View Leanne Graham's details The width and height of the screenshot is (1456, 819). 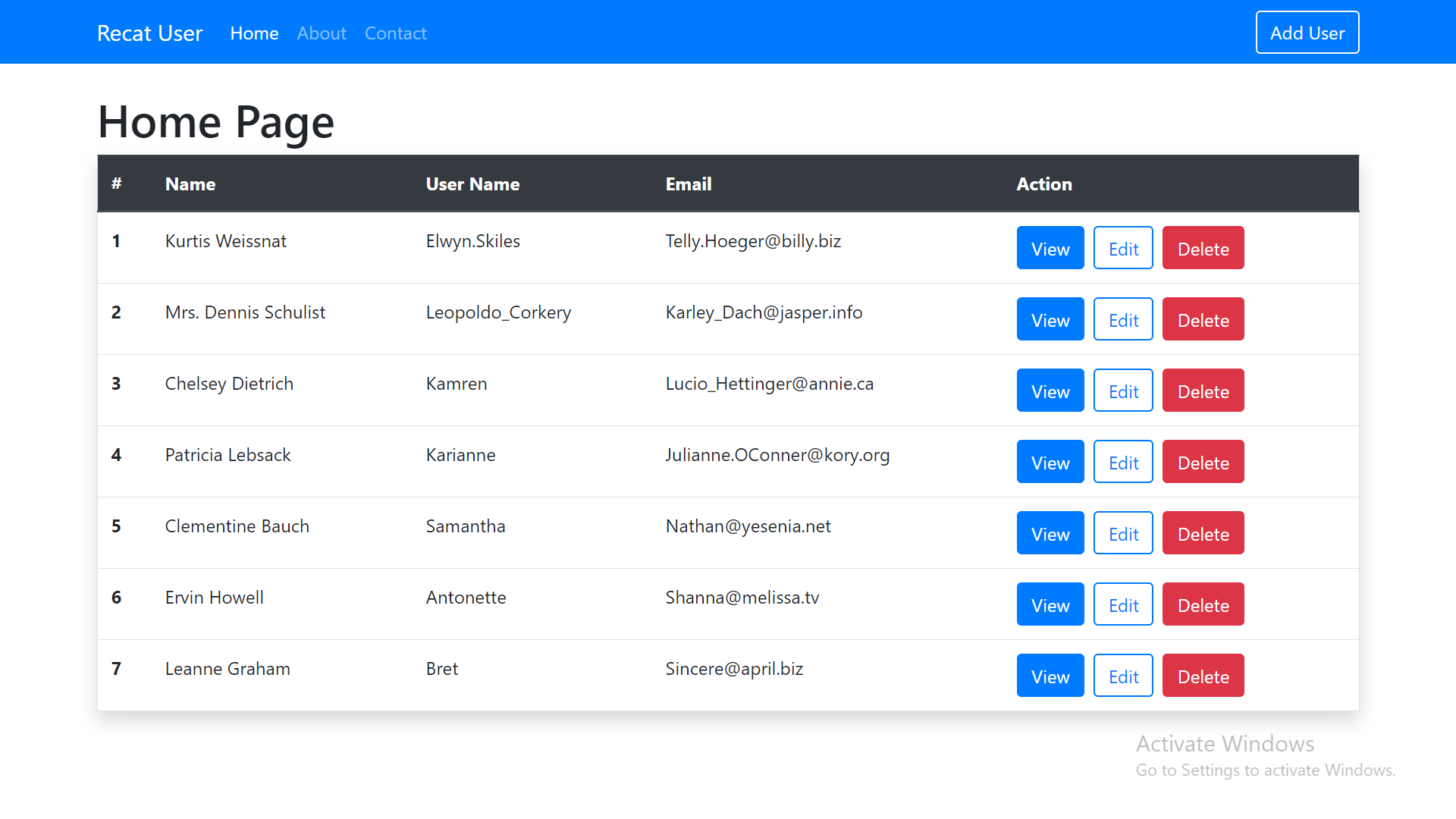click(1050, 676)
